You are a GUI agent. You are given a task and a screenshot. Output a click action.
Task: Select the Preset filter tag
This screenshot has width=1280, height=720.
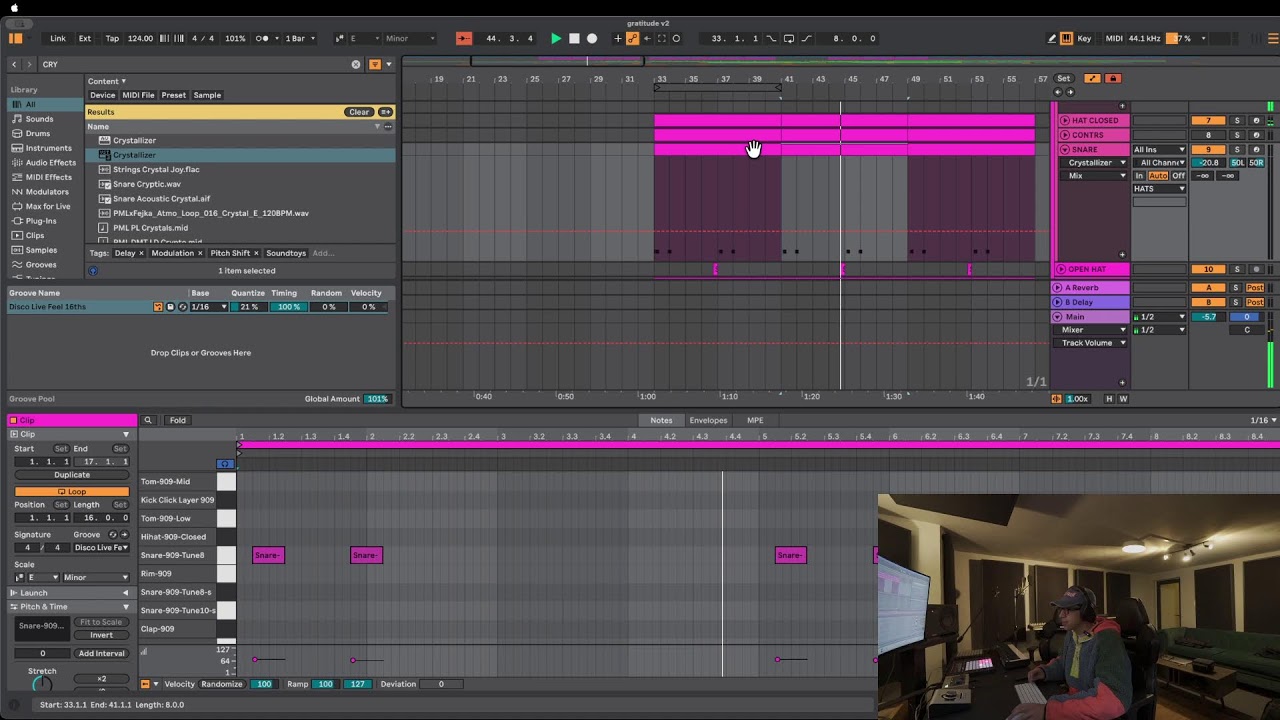[174, 95]
